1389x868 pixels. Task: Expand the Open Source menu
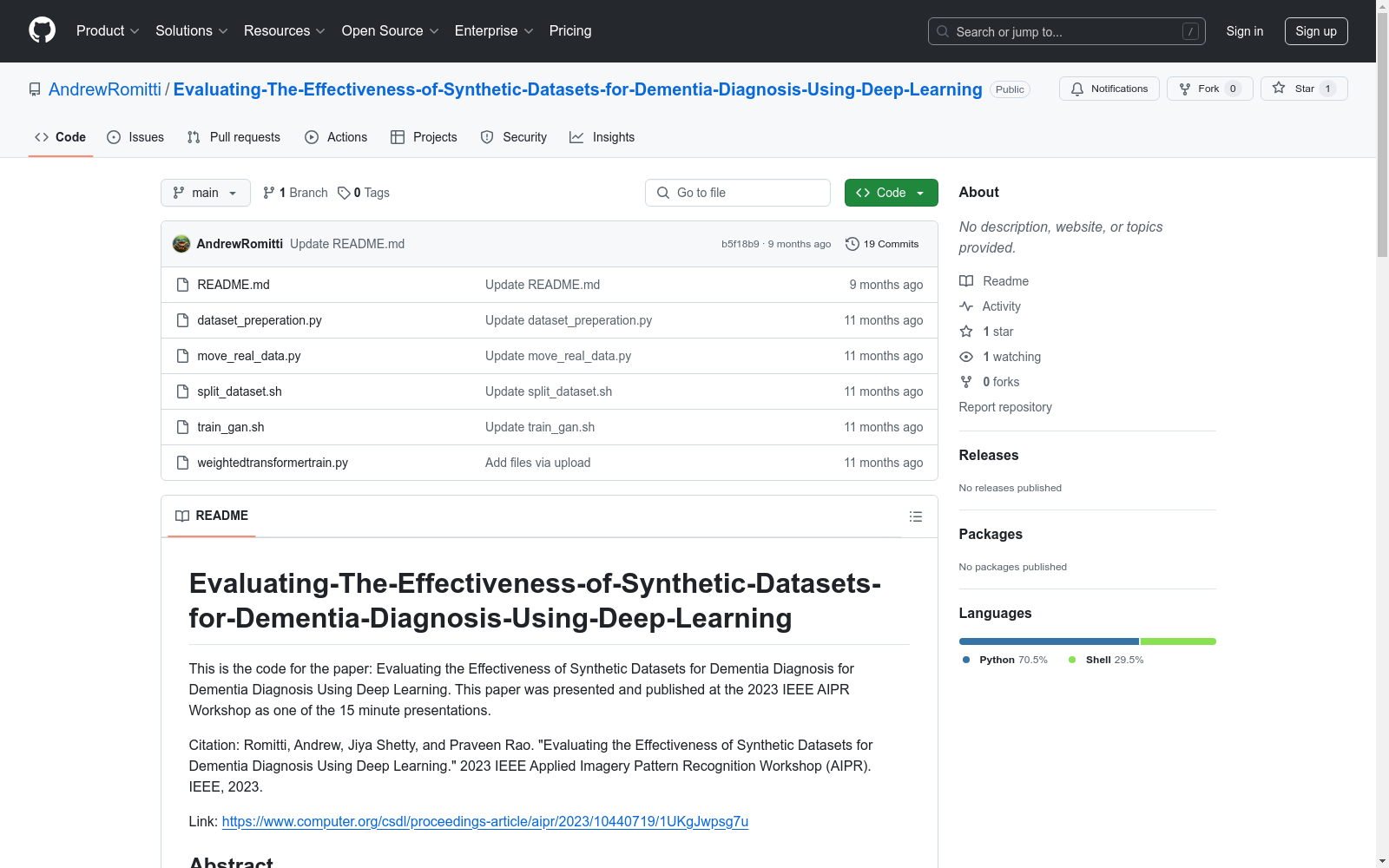point(391,30)
